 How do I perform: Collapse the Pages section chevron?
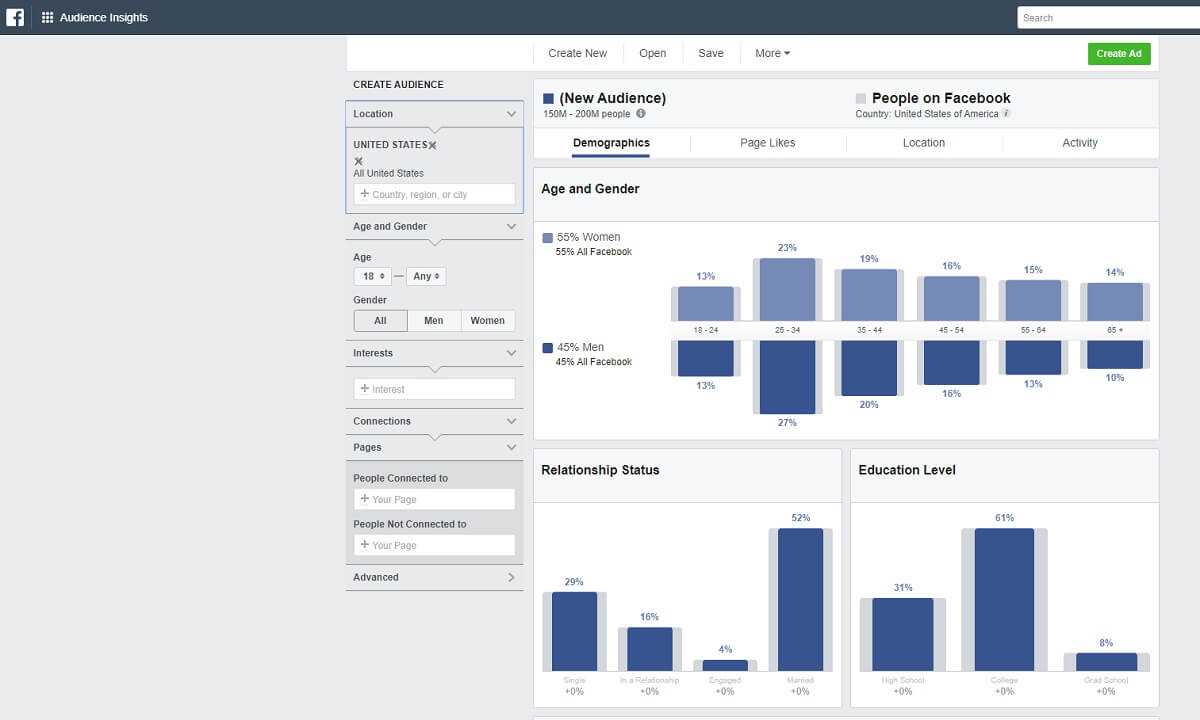click(x=511, y=447)
